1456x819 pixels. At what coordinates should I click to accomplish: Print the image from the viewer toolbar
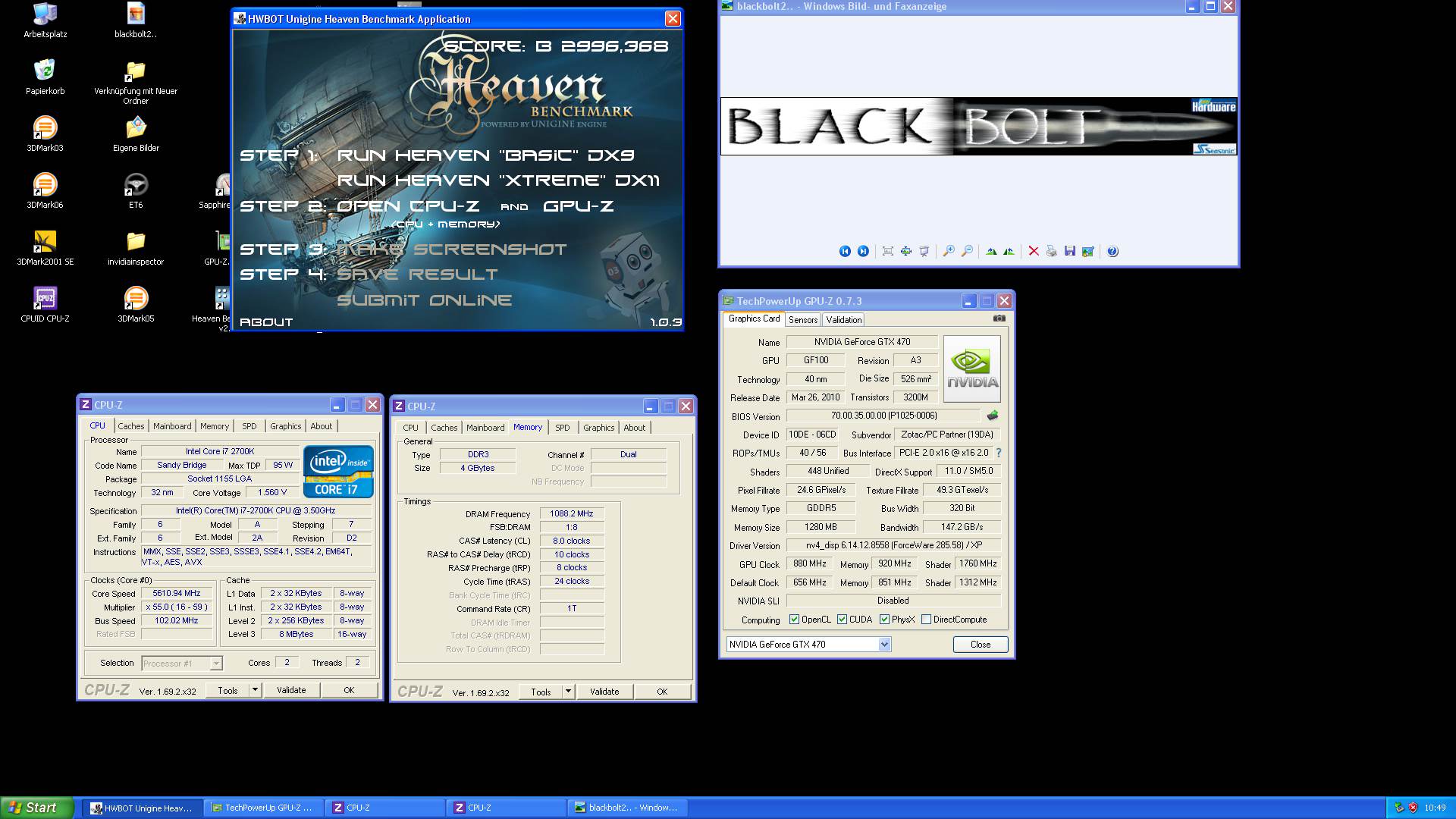(1052, 251)
